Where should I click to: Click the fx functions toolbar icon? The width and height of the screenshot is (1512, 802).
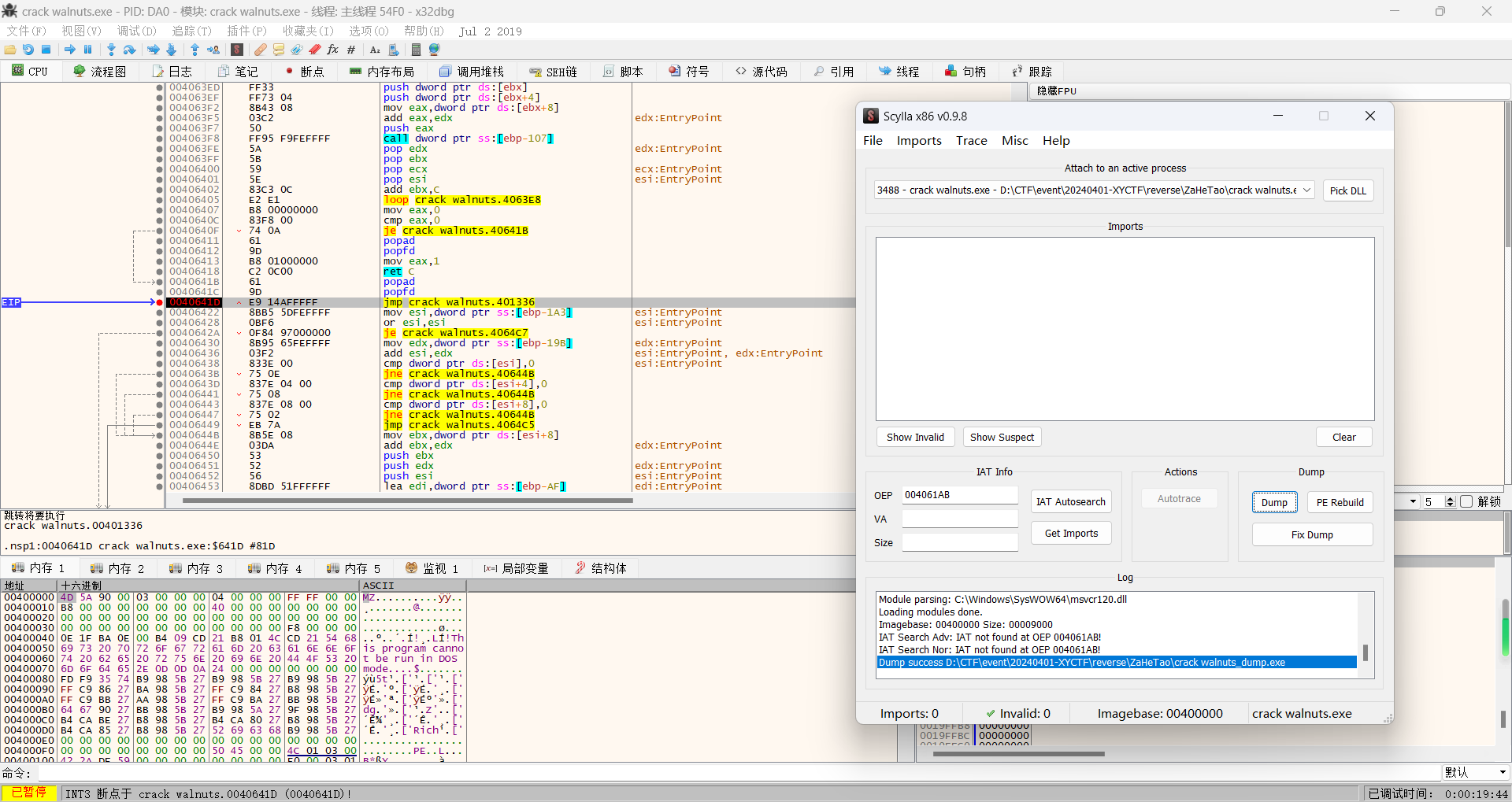[332, 50]
